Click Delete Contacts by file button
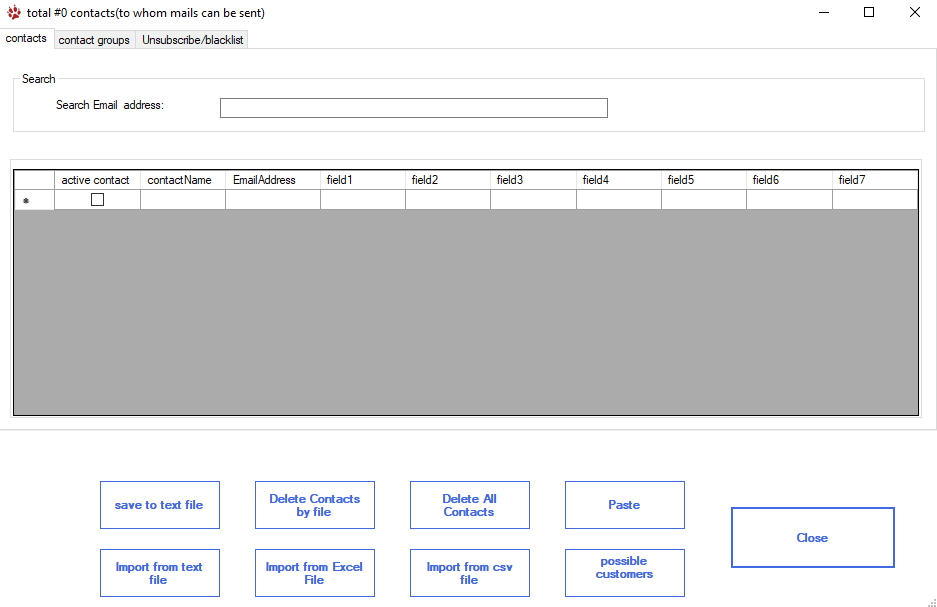The width and height of the screenshot is (937, 607). click(314, 505)
